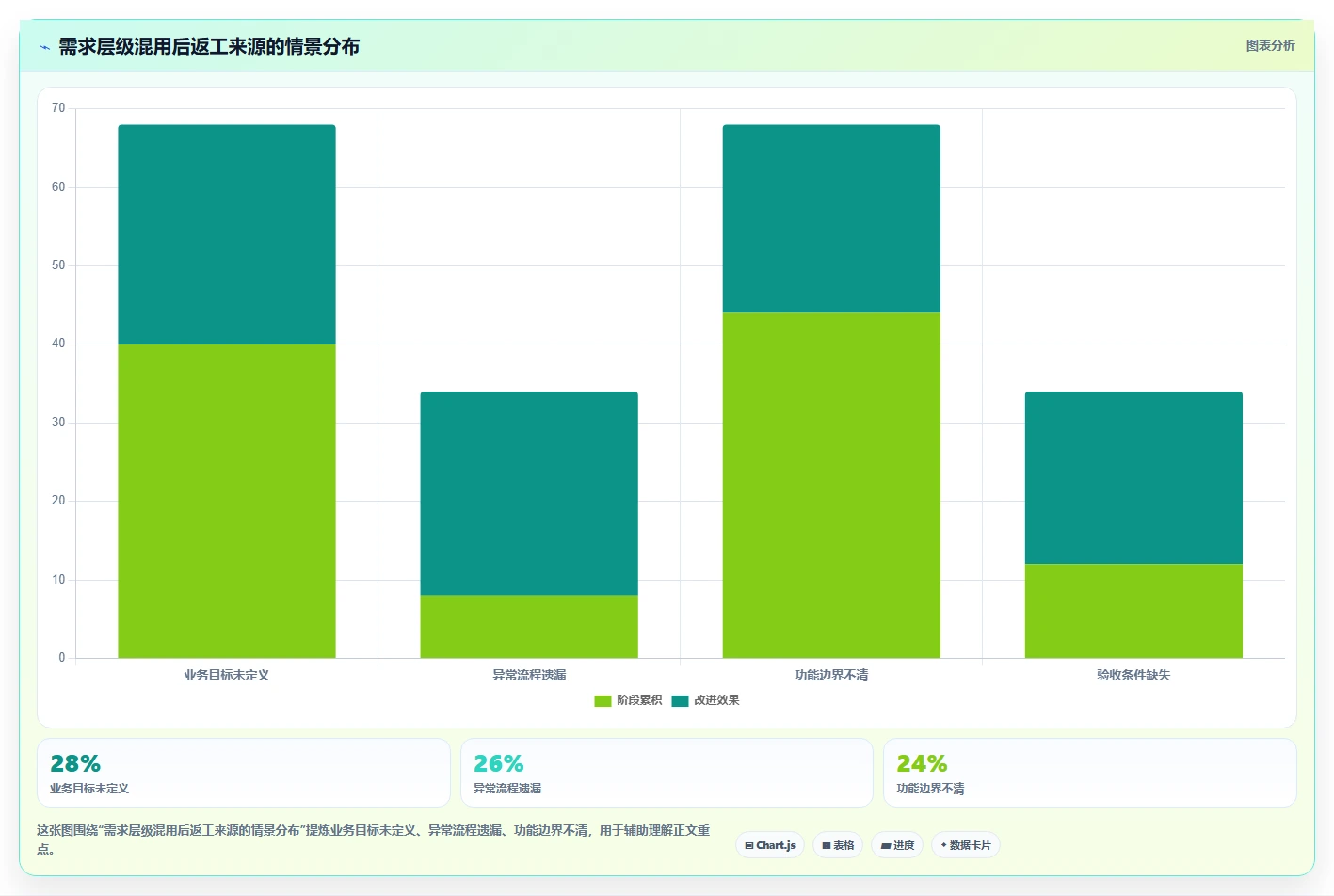Click the 异常流程遗漏 x-axis label
This screenshot has height=896, width=1334.
tap(529, 675)
